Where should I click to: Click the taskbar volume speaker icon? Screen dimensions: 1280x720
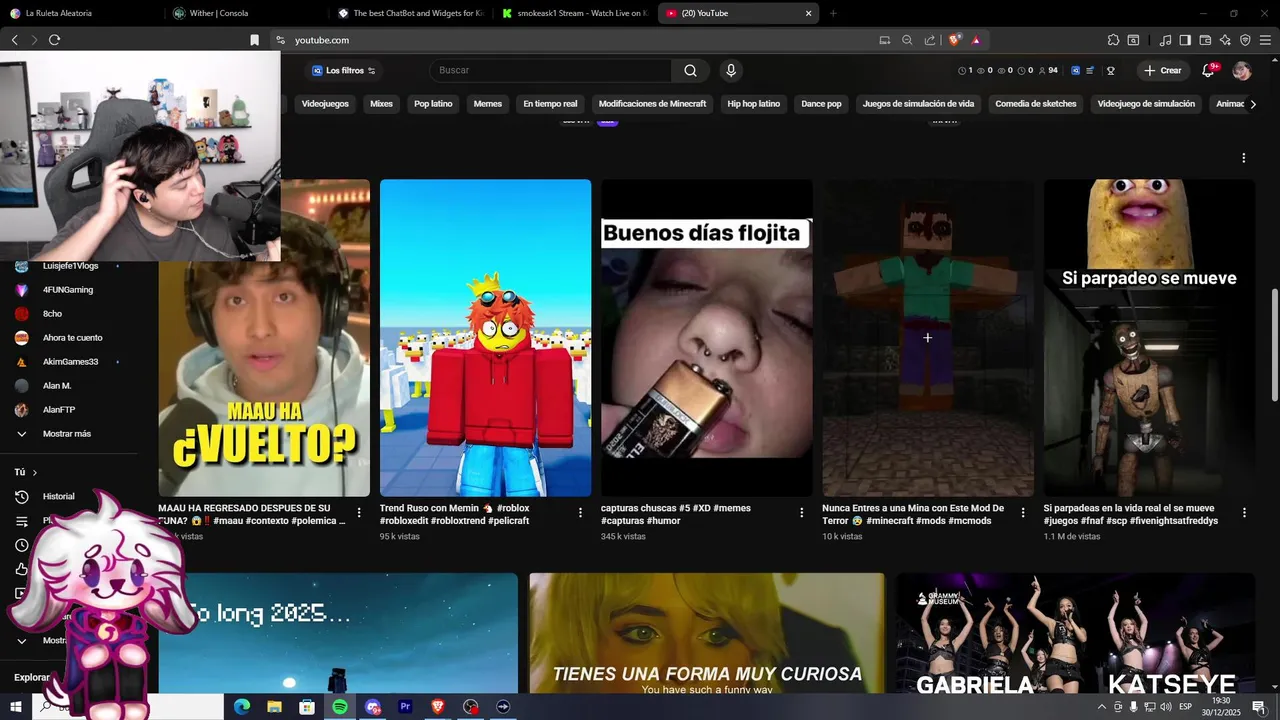[x=1165, y=707]
